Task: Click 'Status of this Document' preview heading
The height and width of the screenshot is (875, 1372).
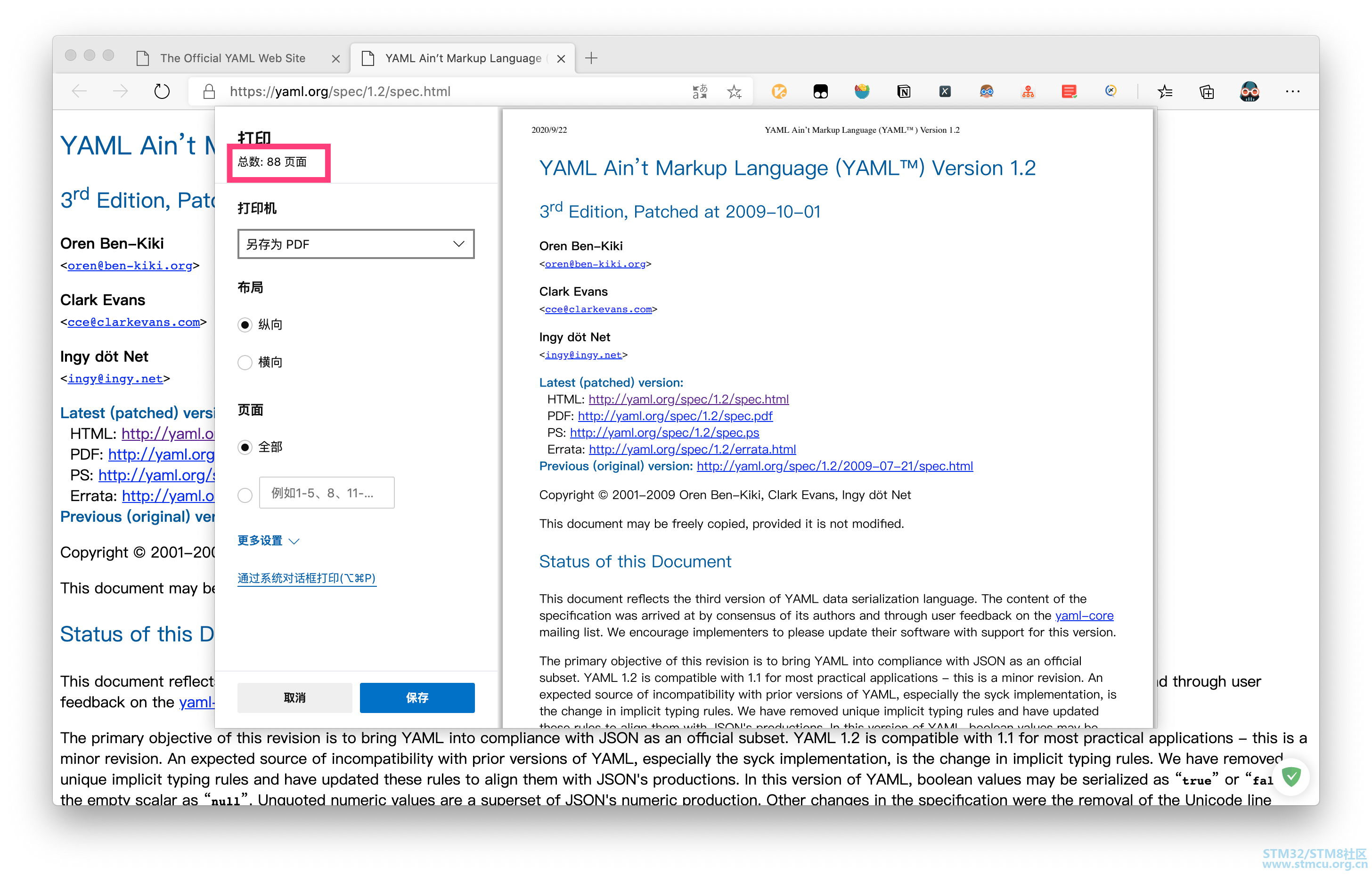Action: pos(635,562)
